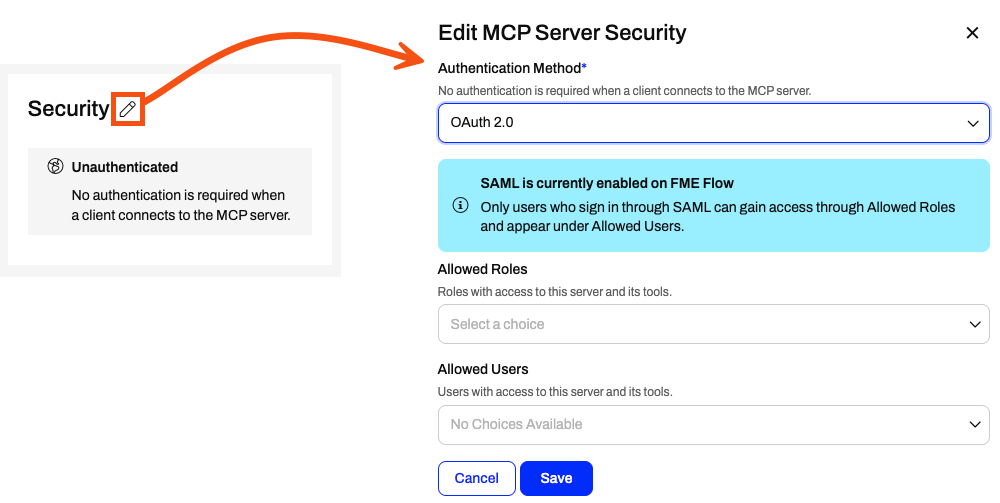Click the pencil edit icon beside Security
Screen dimensions: 1000x503
[x=128, y=109]
